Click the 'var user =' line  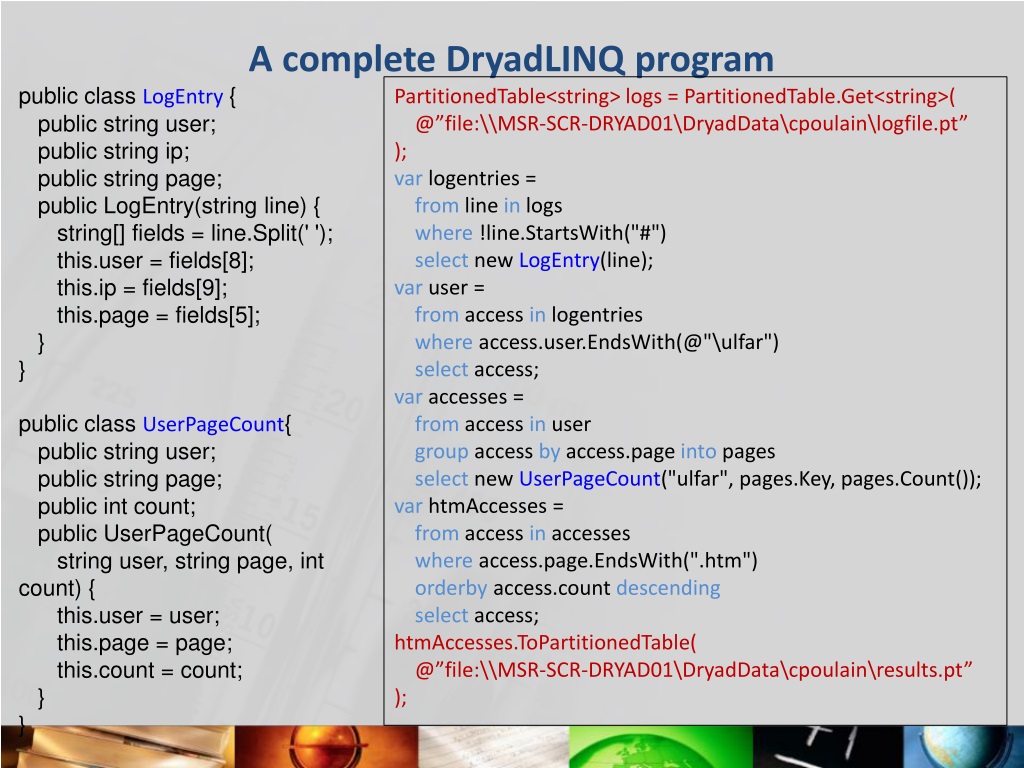pyautogui.click(x=440, y=288)
